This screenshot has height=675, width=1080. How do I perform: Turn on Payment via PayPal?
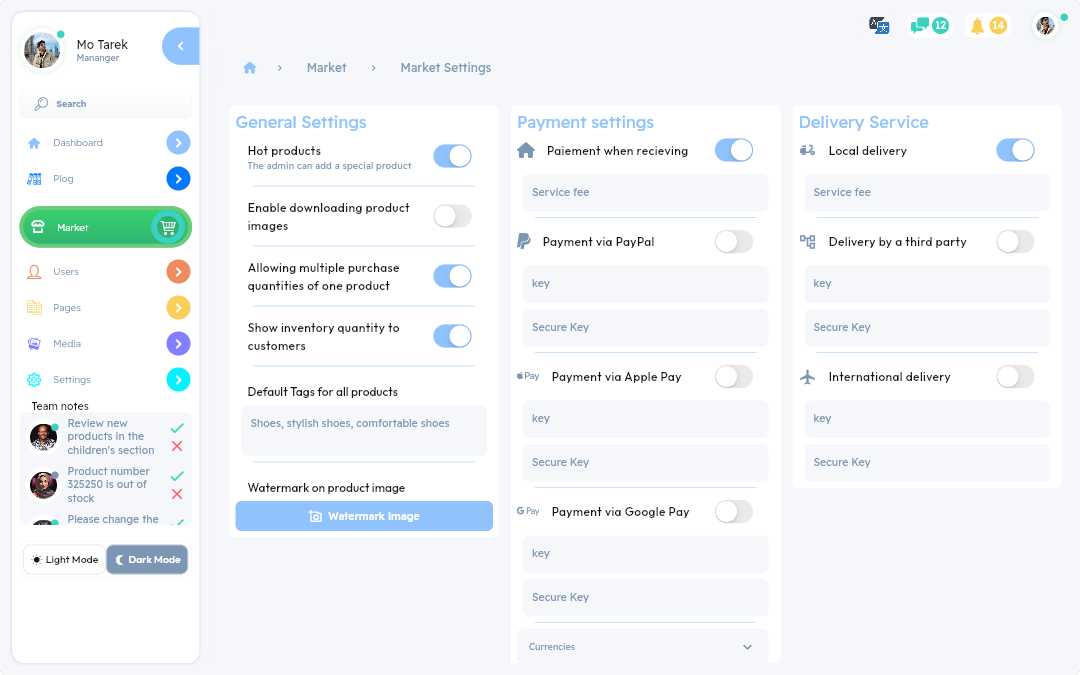[733, 241]
